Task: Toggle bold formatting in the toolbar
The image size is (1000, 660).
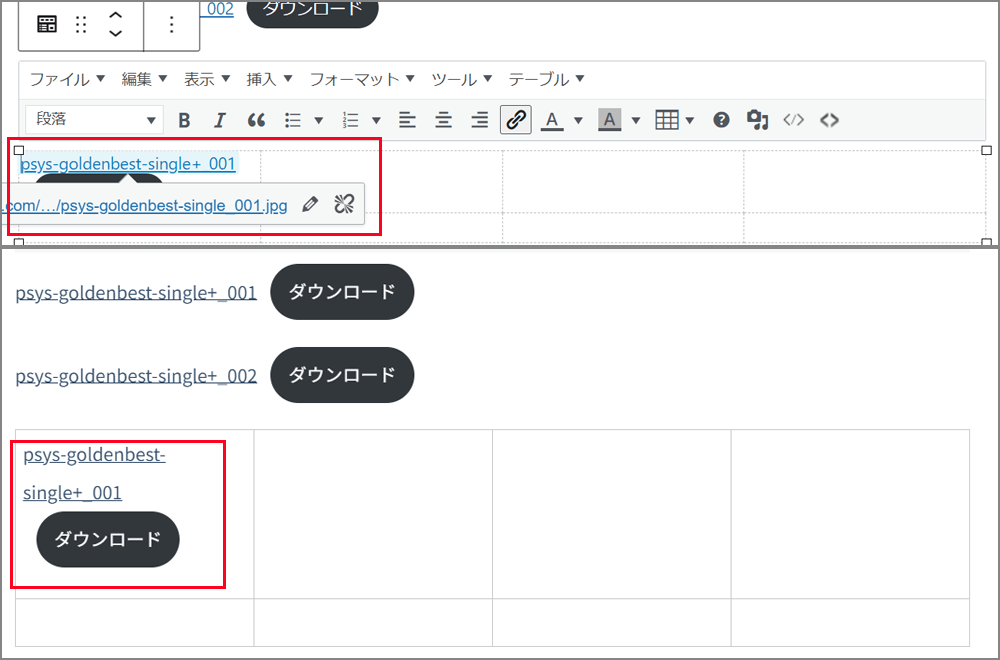Action: (x=184, y=120)
